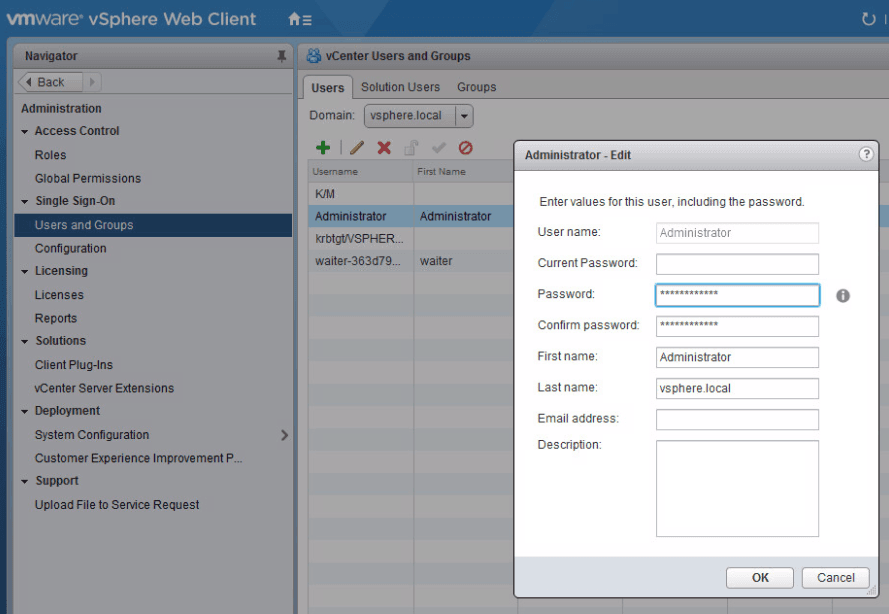Open Global Permissions

88,178
